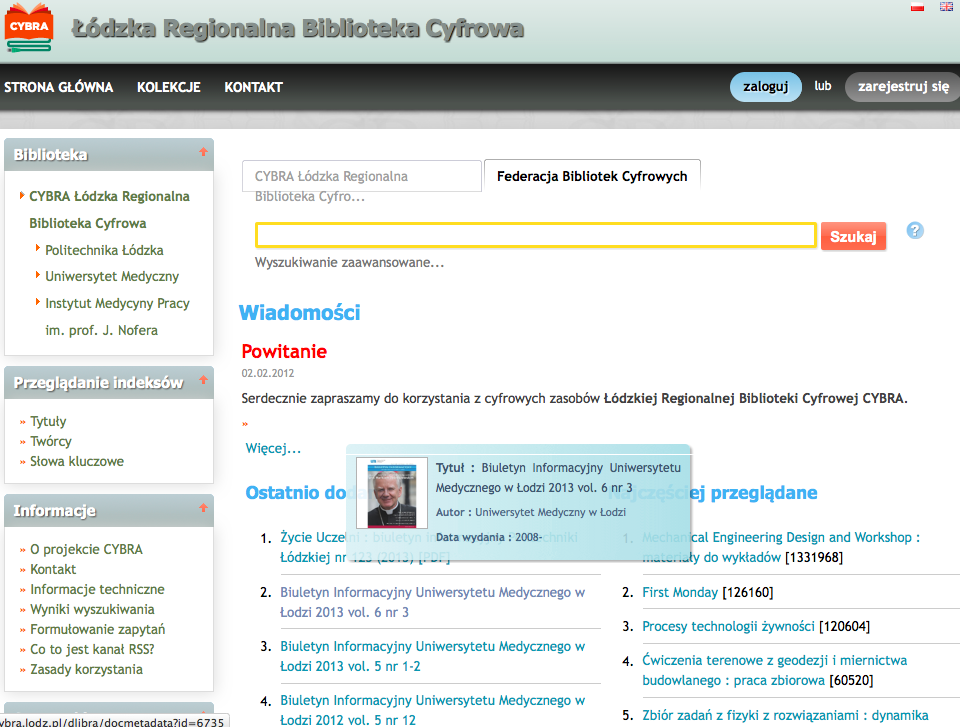Open the First Monday link
This screenshot has width=960, height=727.
(x=680, y=592)
